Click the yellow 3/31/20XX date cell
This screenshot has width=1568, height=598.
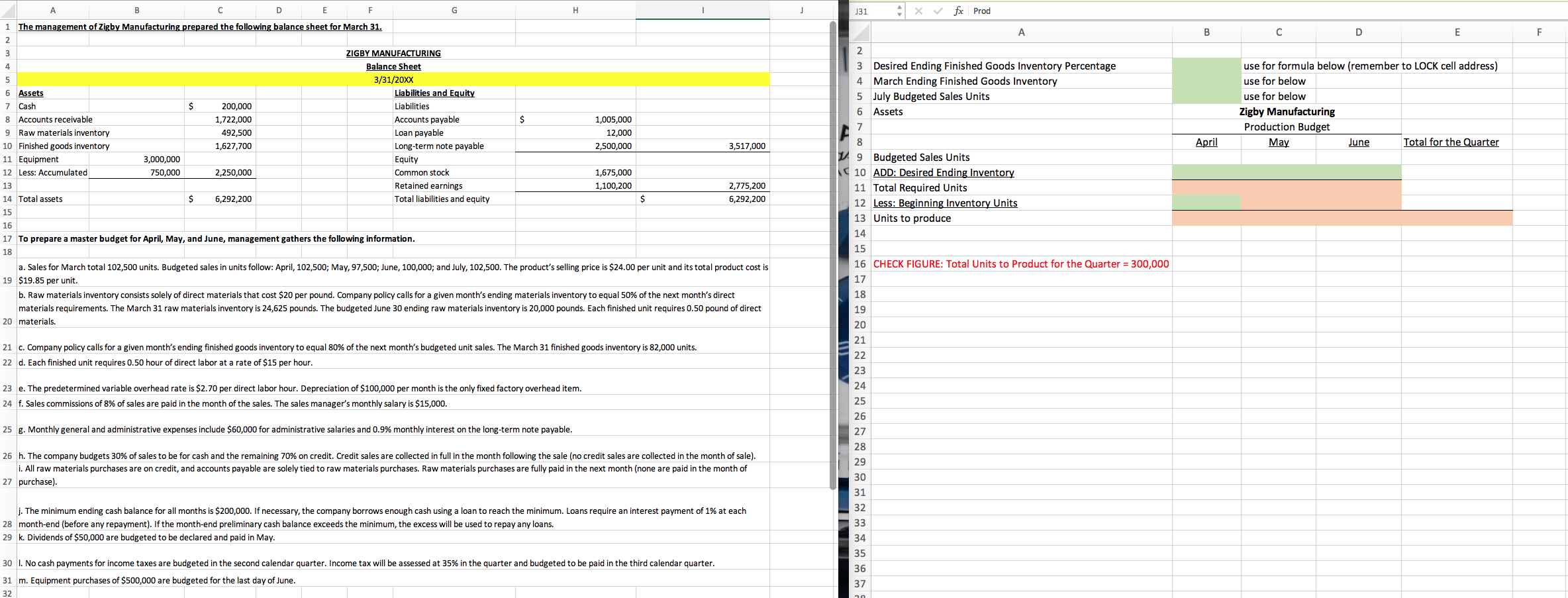click(x=393, y=79)
